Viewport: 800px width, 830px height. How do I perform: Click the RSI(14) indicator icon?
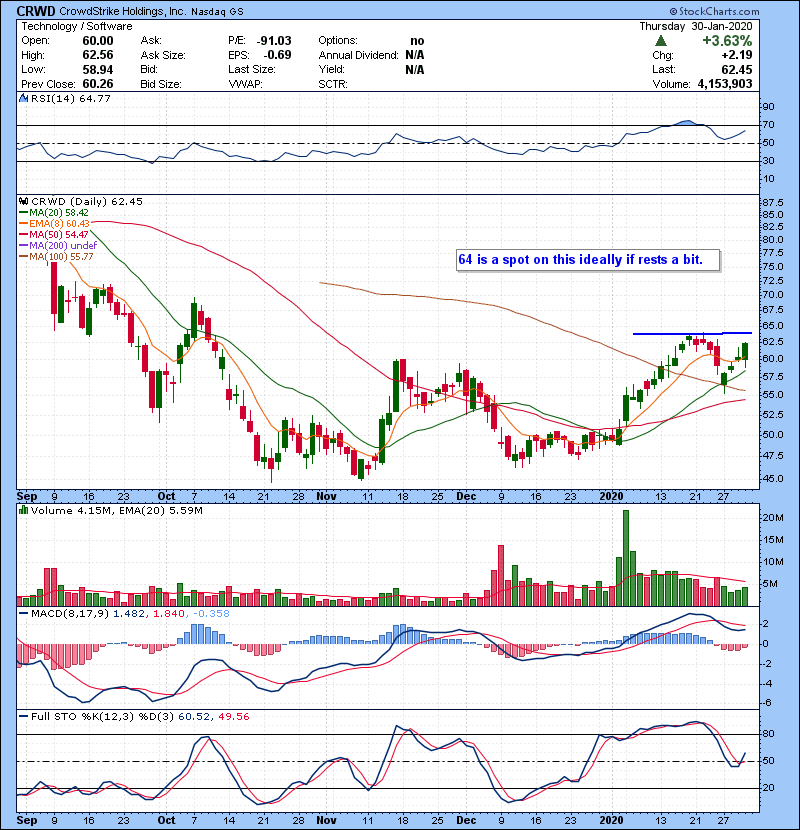tap(23, 98)
